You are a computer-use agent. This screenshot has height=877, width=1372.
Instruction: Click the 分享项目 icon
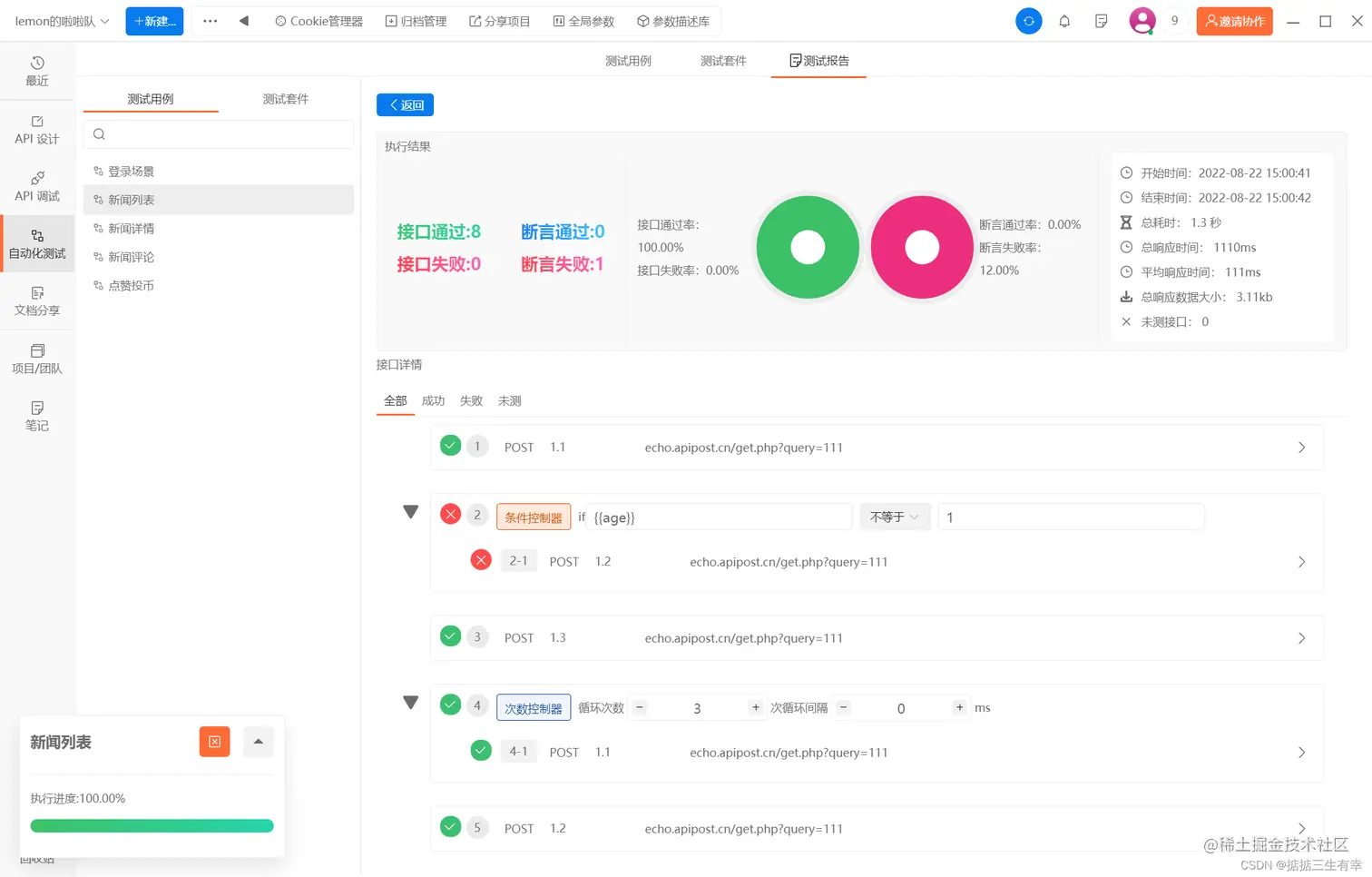[x=500, y=20]
